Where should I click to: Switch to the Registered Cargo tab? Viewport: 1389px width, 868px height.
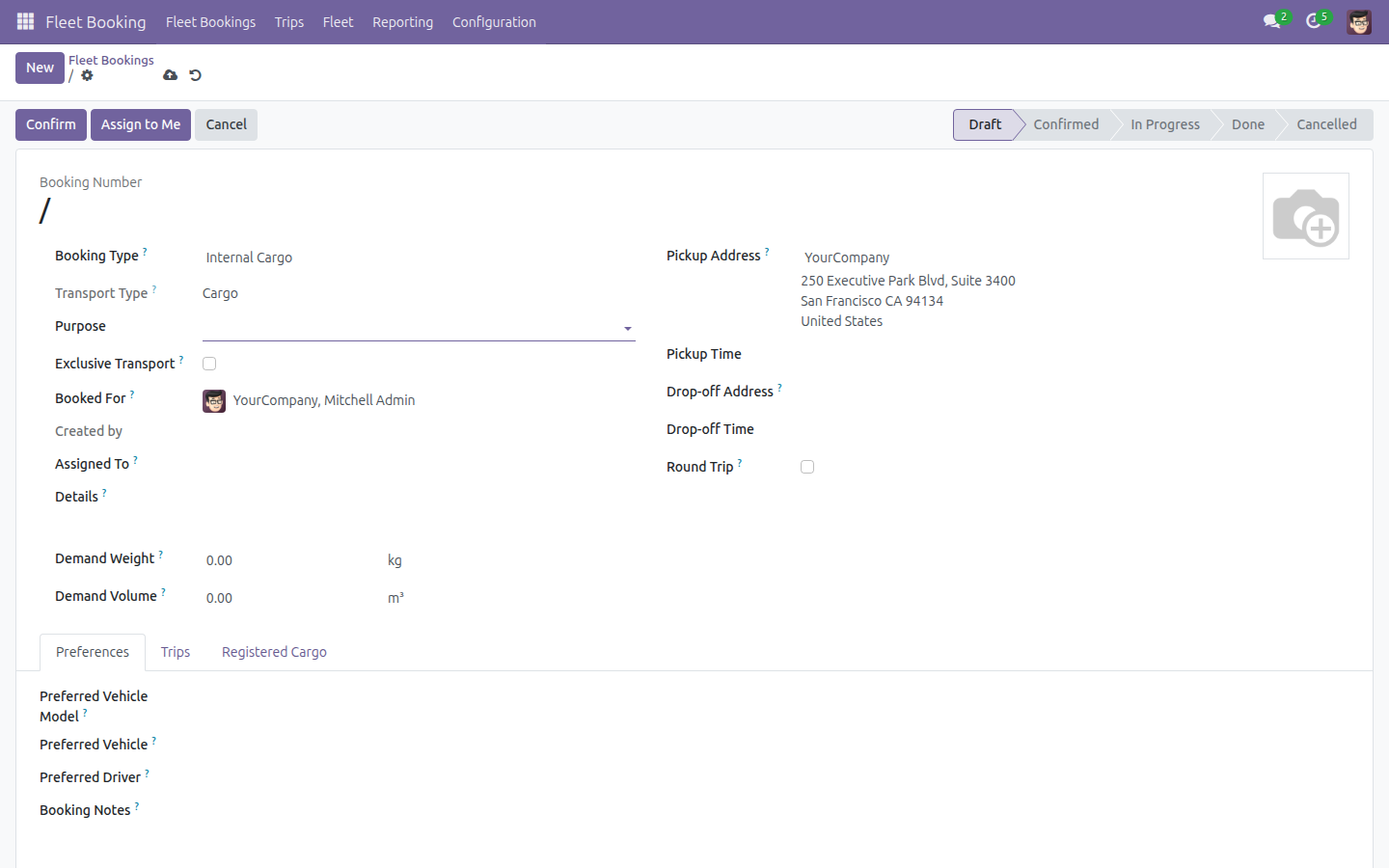coord(274,652)
